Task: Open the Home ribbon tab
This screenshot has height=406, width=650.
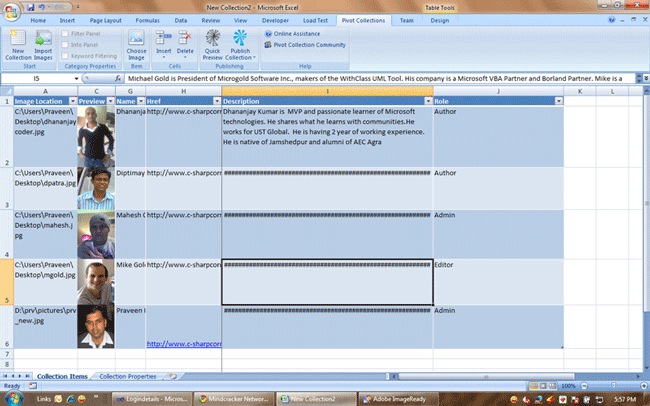Action: pos(38,20)
